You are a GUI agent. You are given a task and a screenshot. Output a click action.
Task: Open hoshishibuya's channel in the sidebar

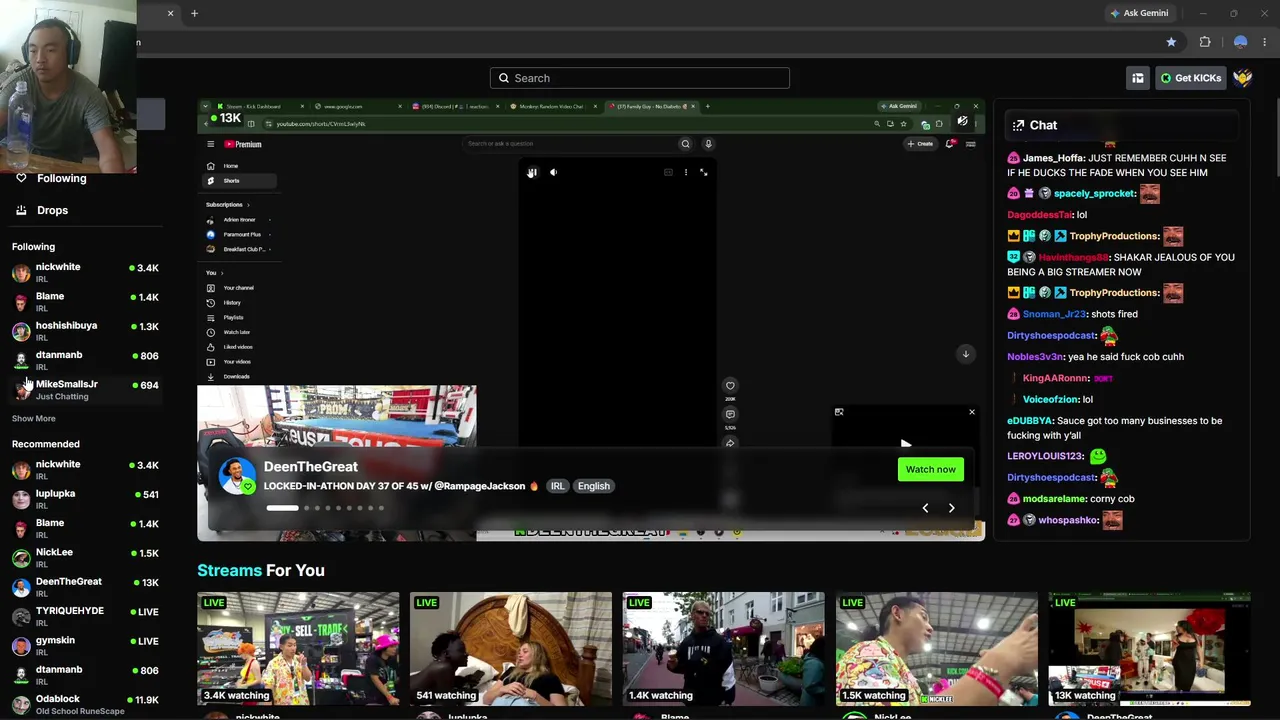pos(85,330)
